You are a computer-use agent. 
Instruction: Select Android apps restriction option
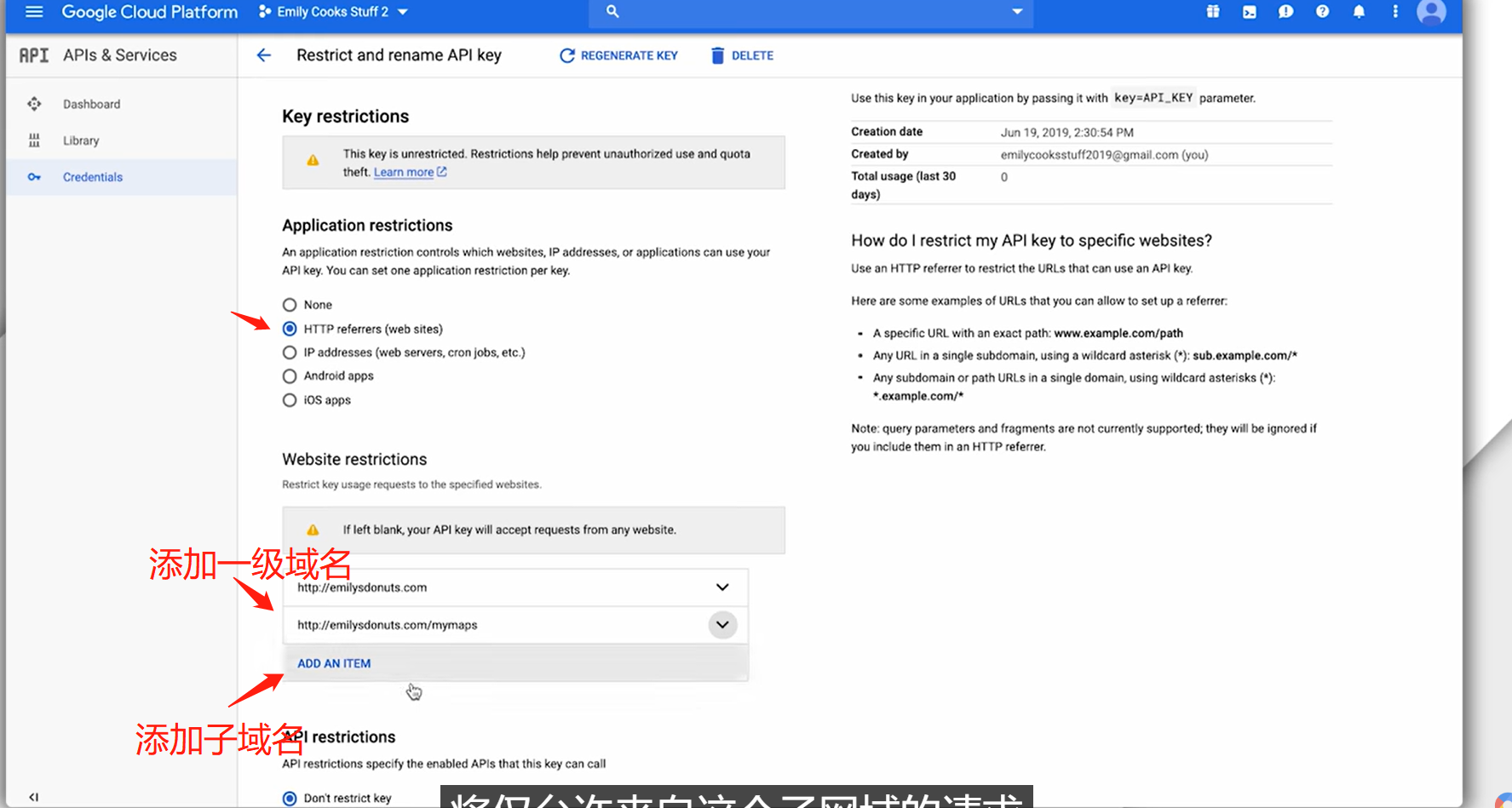click(x=290, y=376)
